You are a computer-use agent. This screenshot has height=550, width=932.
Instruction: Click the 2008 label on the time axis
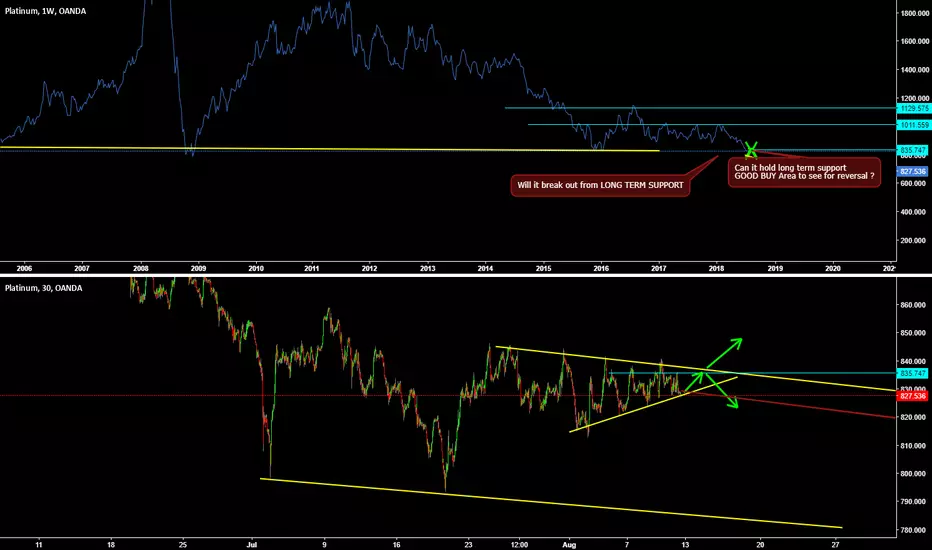140,269
